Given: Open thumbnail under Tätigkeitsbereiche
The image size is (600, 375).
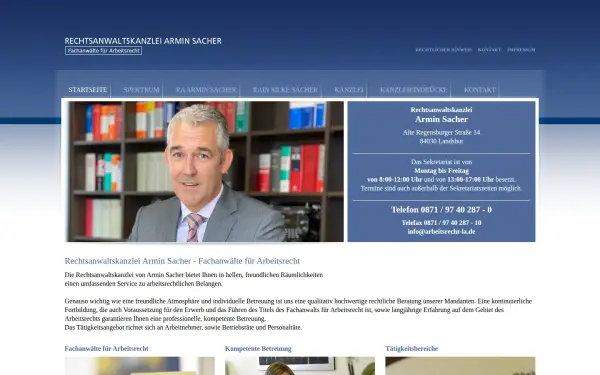Looking at the screenshot, I should [x=460, y=366].
